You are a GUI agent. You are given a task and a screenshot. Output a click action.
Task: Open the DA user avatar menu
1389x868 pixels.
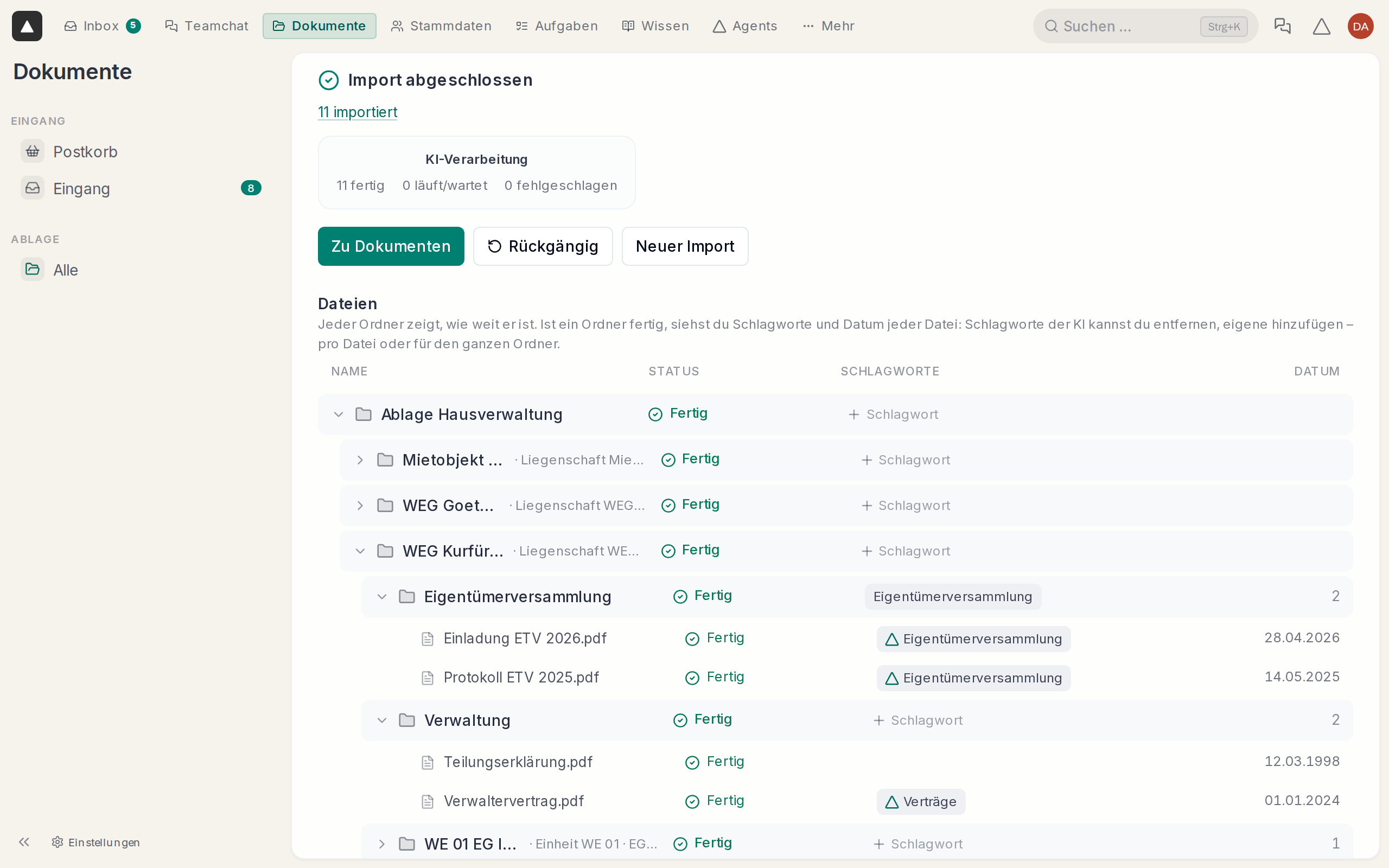point(1360,26)
